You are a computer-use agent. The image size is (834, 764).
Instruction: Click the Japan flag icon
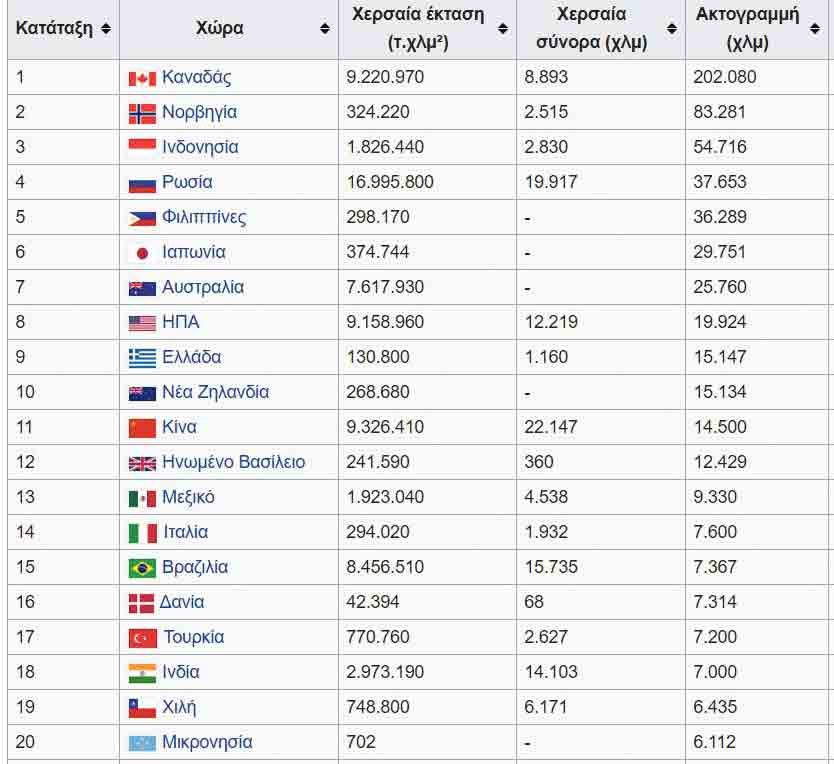[142, 253]
